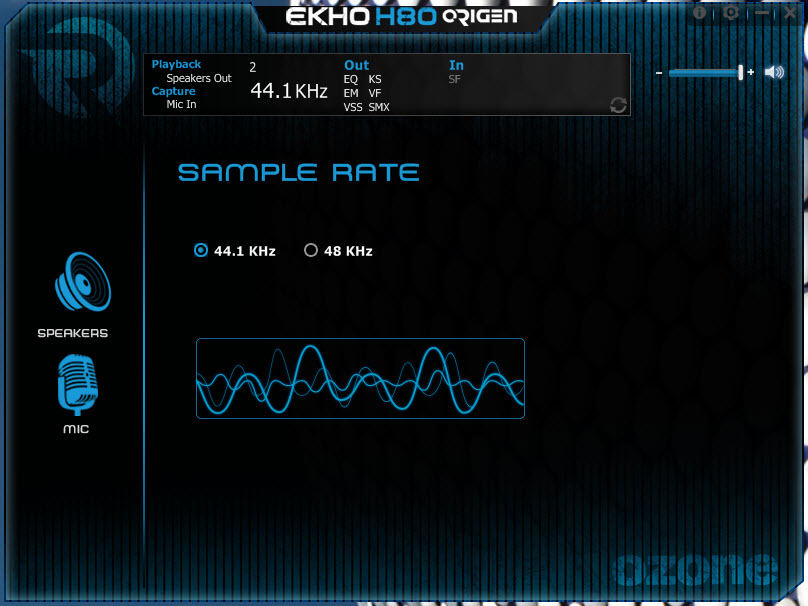Click the Playback label

tap(176, 64)
